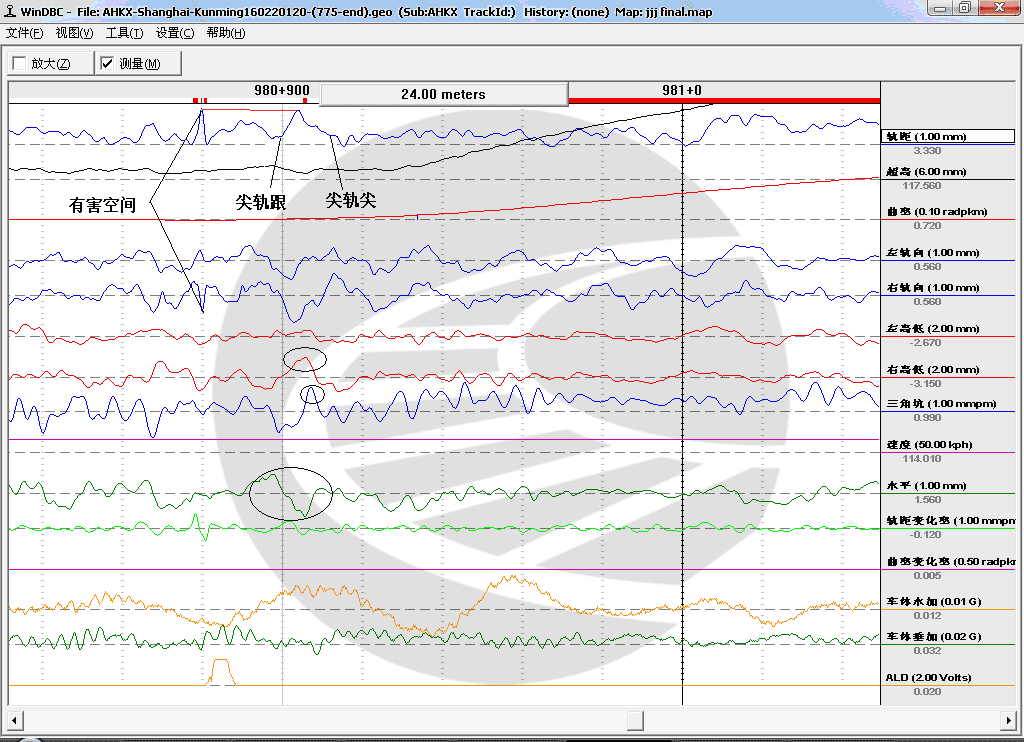Screen dimensions: 1024x742
Task: Open the 文件(F) menu
Action: point(24,33)
